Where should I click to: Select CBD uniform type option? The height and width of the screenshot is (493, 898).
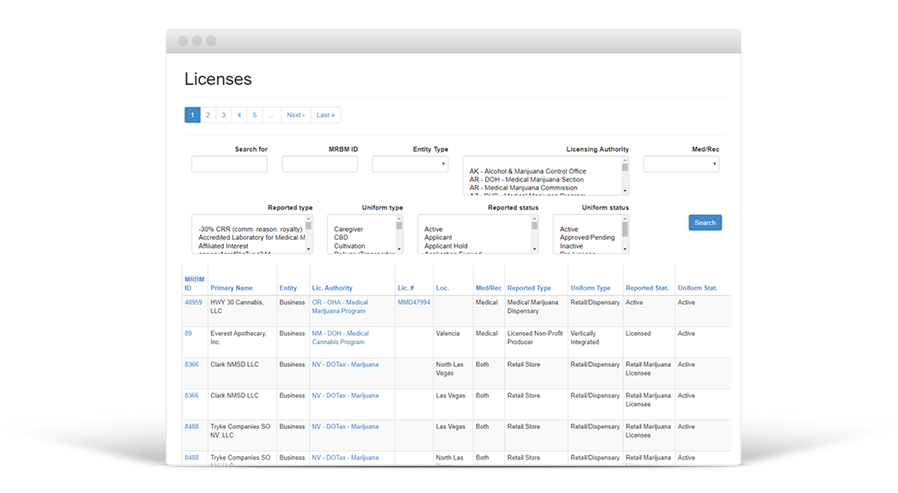(x=341, y=237)
